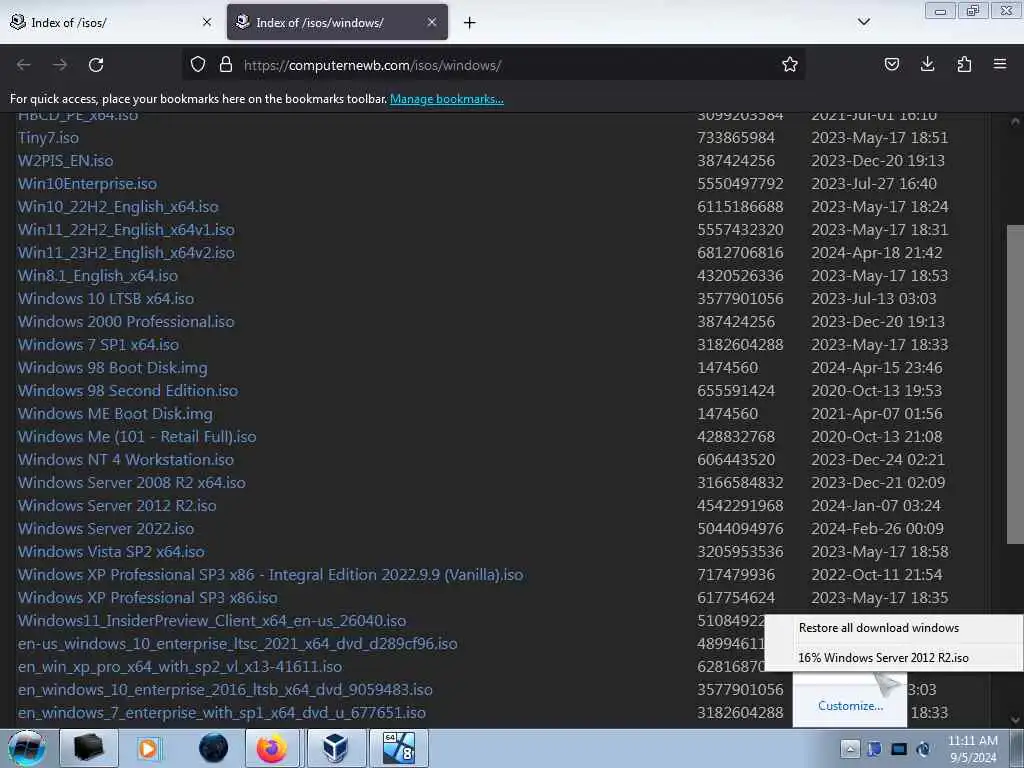Open the dark globe taskbar icon
Viewport: 1024px width, 768px height.
[x=213, y=748]
